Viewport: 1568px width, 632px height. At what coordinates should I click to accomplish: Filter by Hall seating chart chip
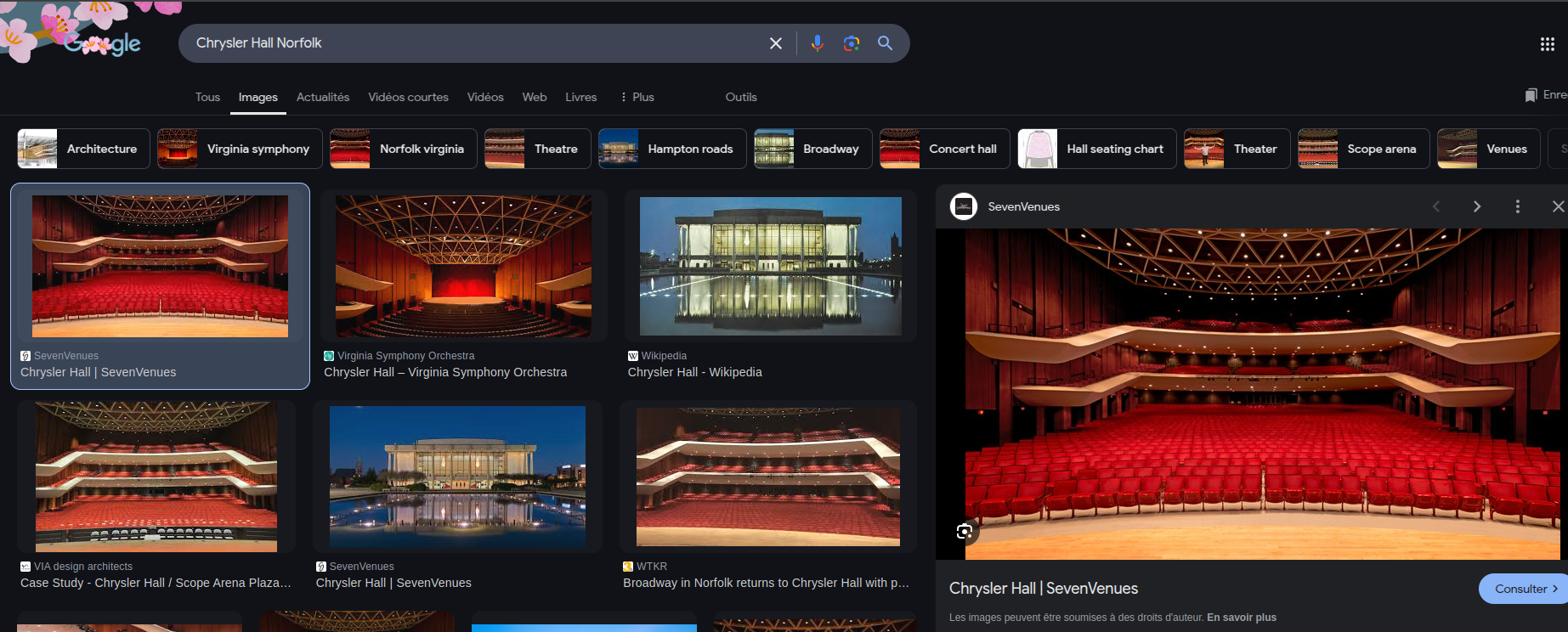coord(1097,149)
